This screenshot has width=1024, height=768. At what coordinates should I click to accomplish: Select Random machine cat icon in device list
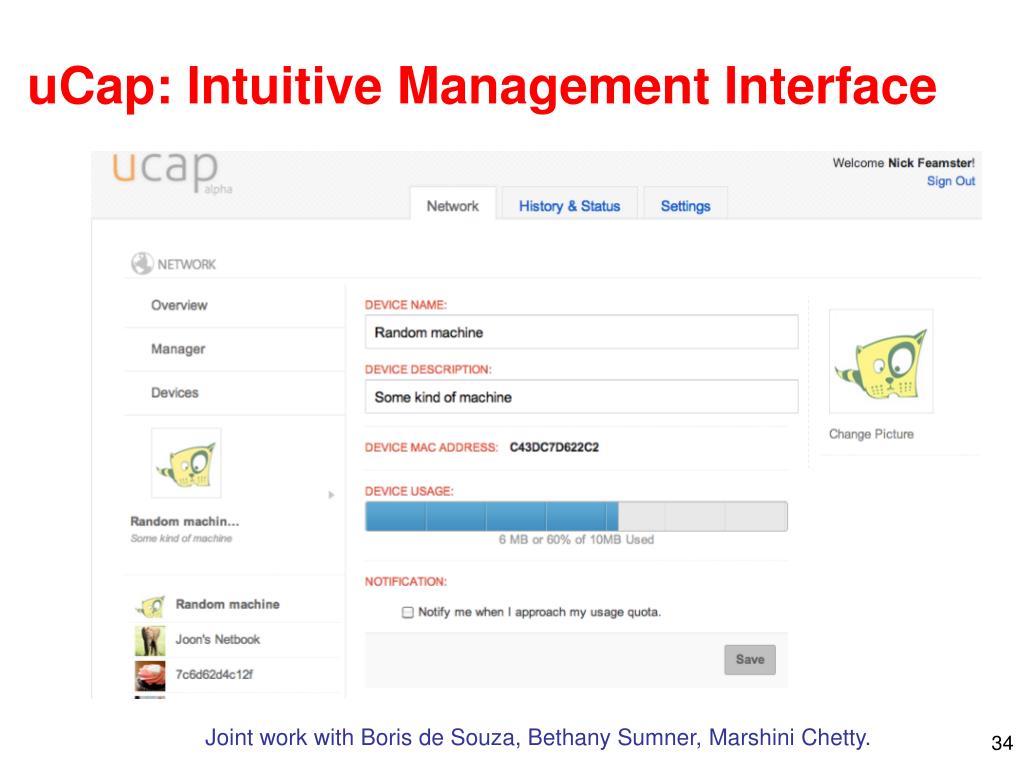point(150,606)
